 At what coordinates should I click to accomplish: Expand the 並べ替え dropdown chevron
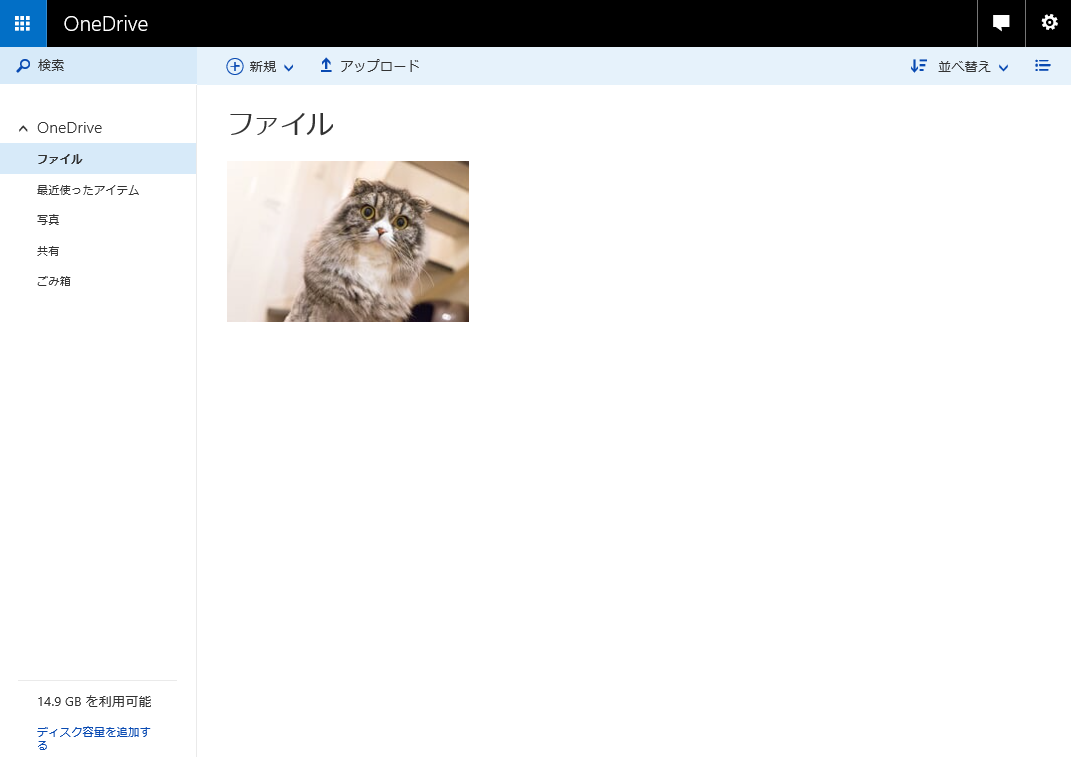(x=1003, y=67)
